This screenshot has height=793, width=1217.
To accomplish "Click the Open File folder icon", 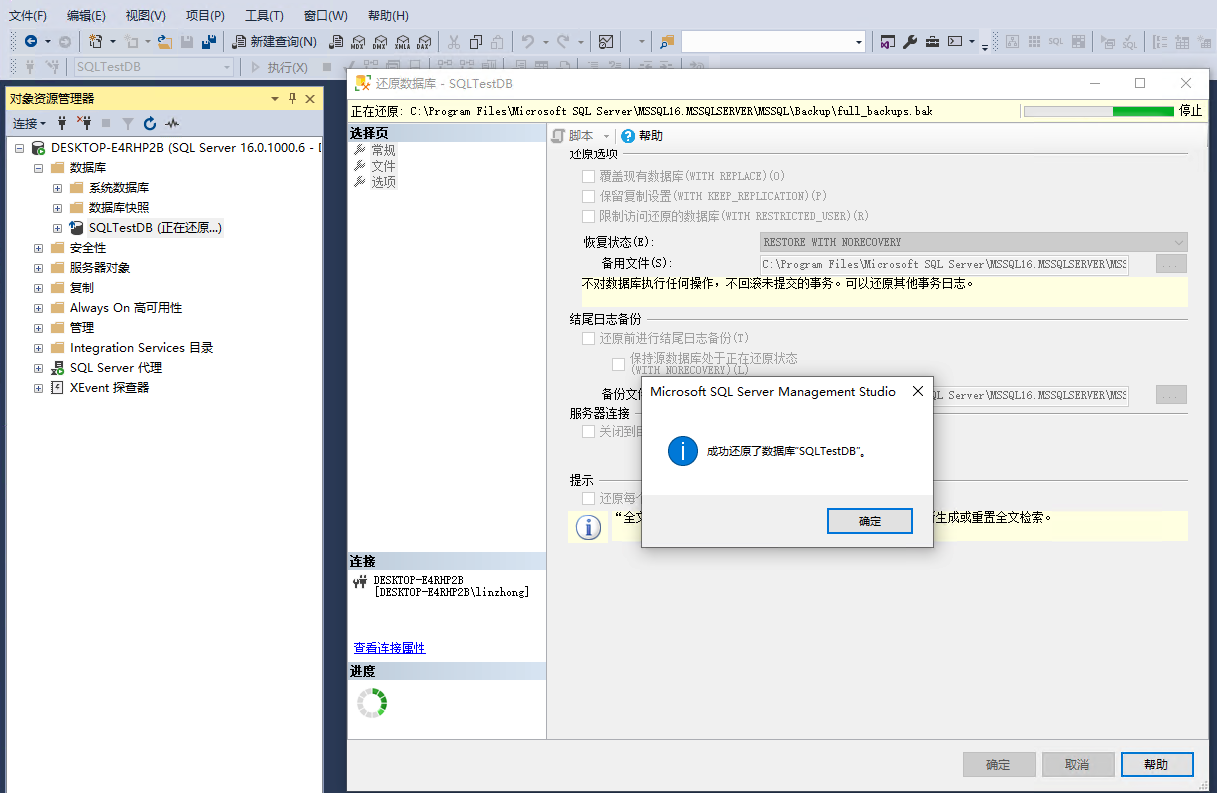I will (x=165, y=41).
